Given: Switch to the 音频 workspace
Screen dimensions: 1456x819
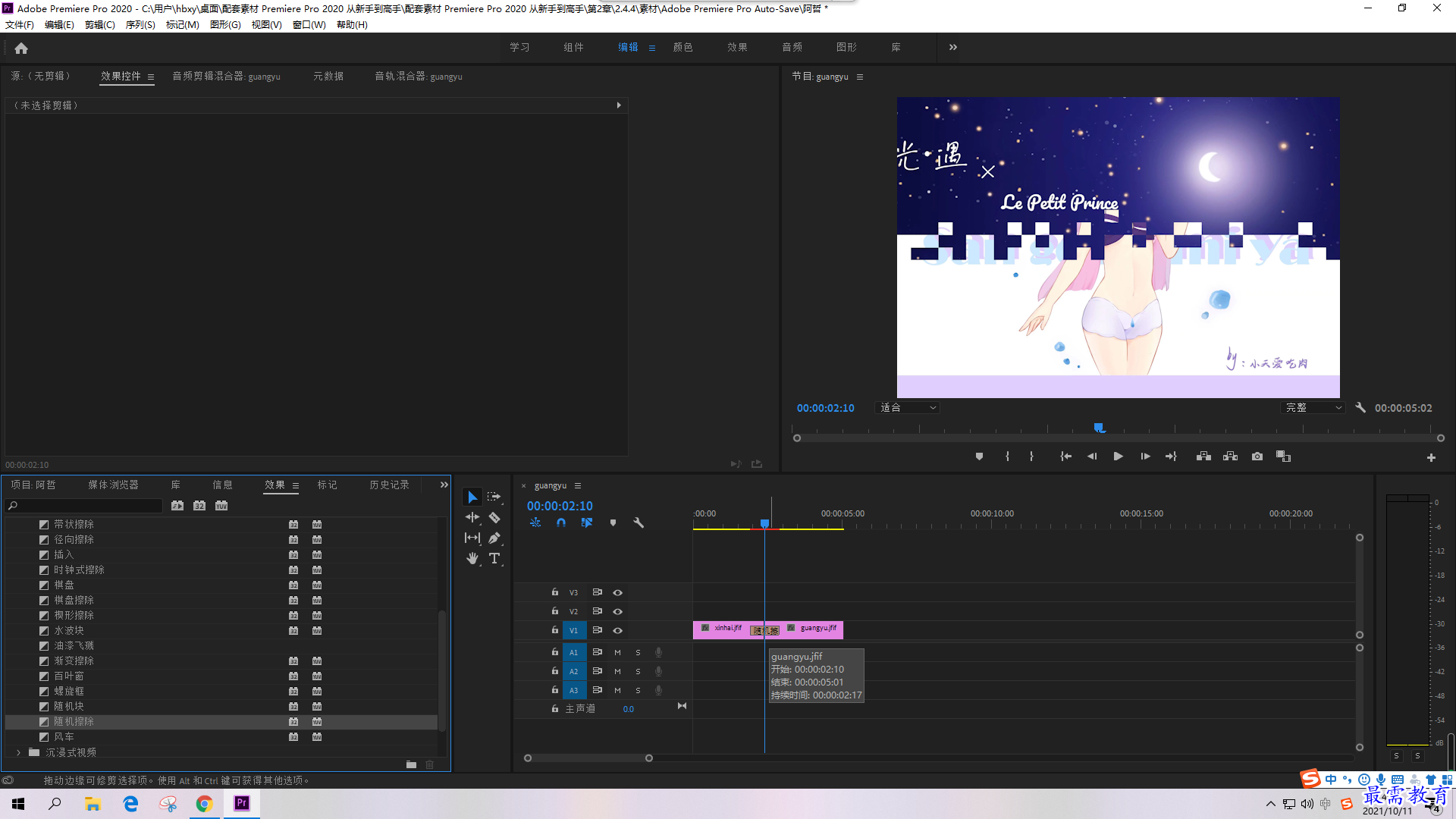Looking at the screenshot, I should click(x=792, y=47).
